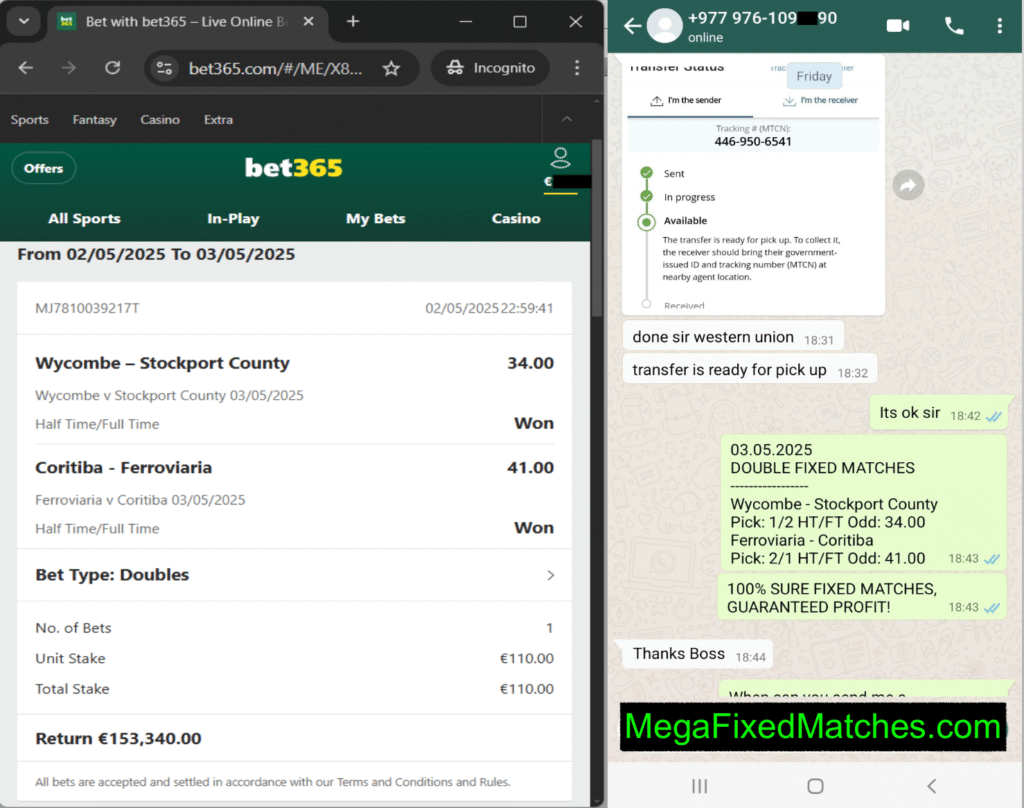The height and width of the screenshot is (808, 1024).
Task: Click the Return €153,340.00 text
Action: (x=118, y=739)
